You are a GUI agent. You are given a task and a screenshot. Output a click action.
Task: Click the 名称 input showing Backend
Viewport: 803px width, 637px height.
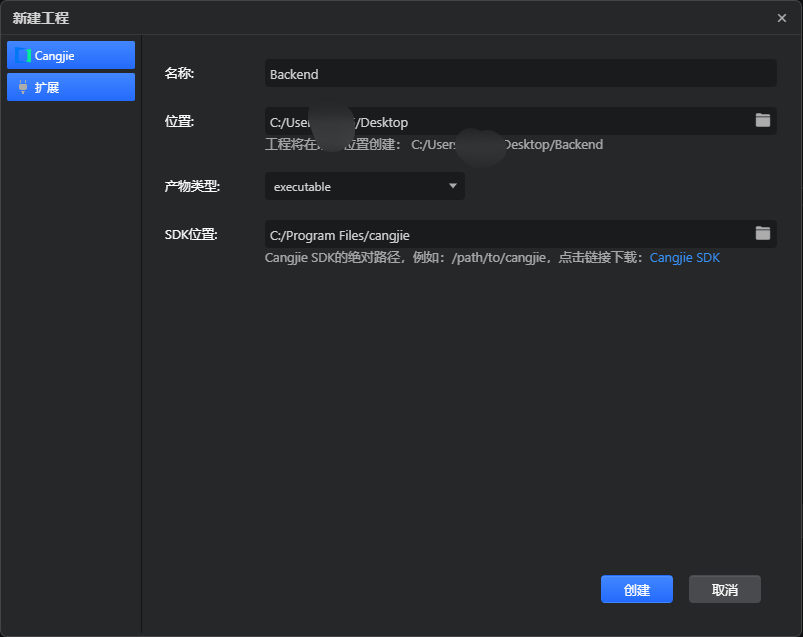[x=520, y=73]
